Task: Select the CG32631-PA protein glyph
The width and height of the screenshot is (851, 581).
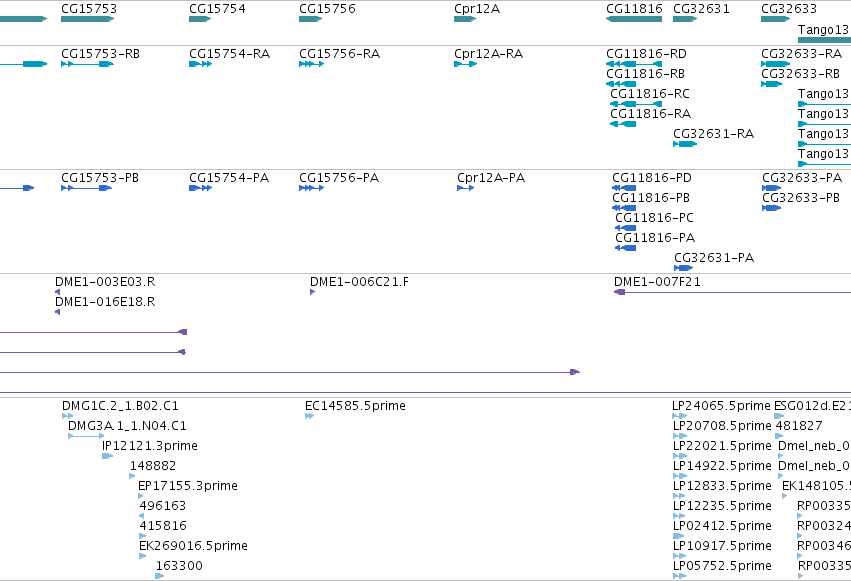Action: [684, 268]
